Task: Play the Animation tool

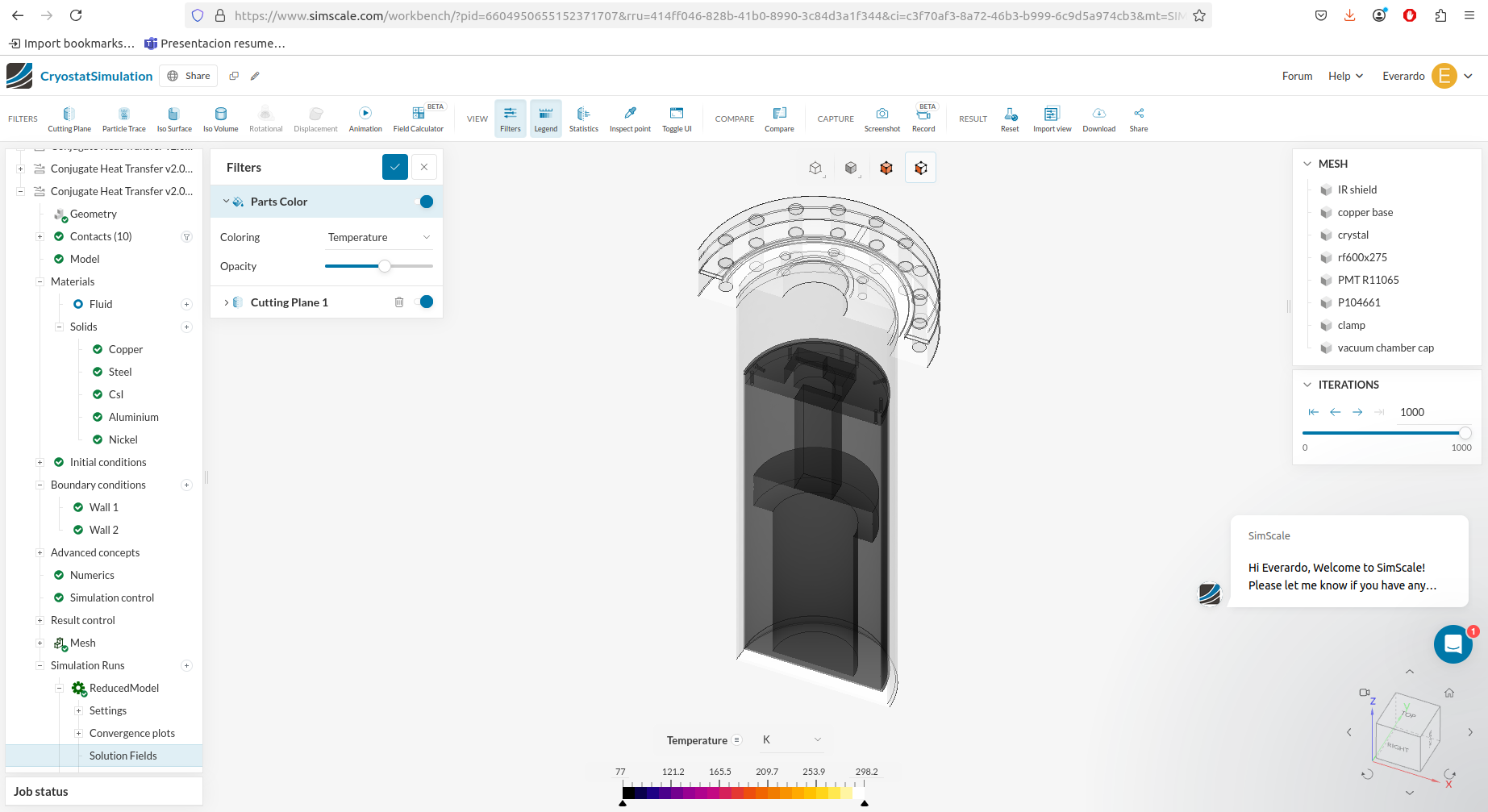Action: tap(365, 119)
